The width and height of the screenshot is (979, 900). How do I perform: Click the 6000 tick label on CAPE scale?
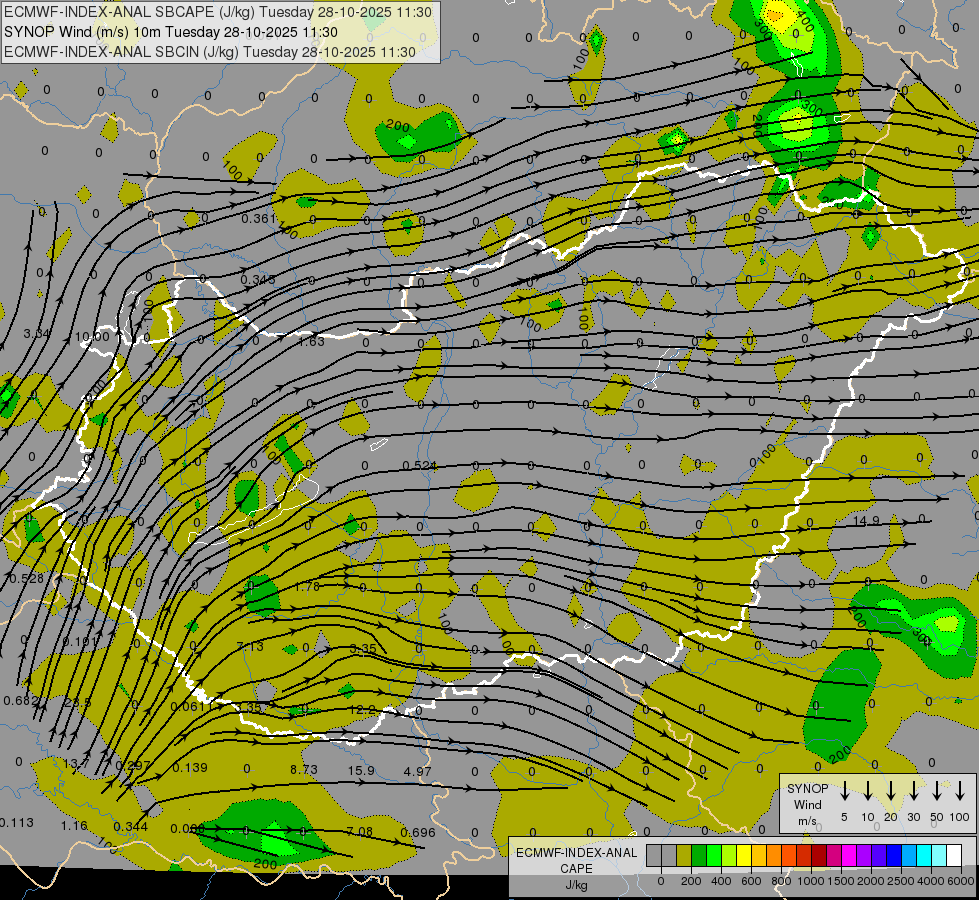(960, 881)
